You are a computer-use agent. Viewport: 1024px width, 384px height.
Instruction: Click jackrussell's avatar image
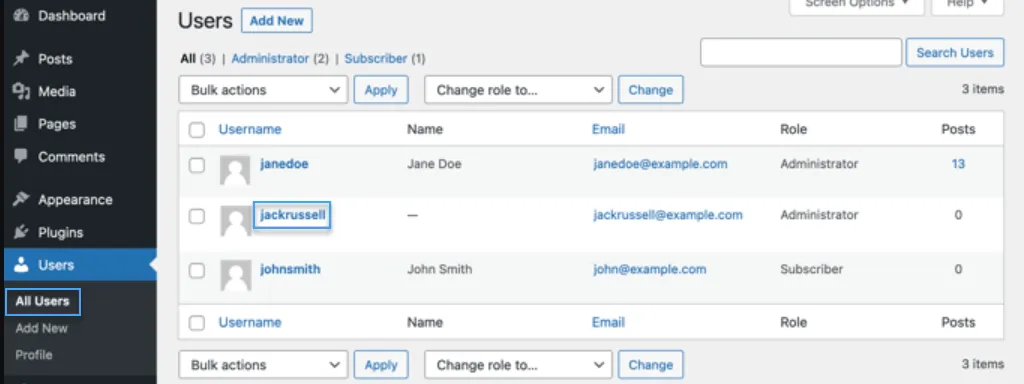pos(235,221)
